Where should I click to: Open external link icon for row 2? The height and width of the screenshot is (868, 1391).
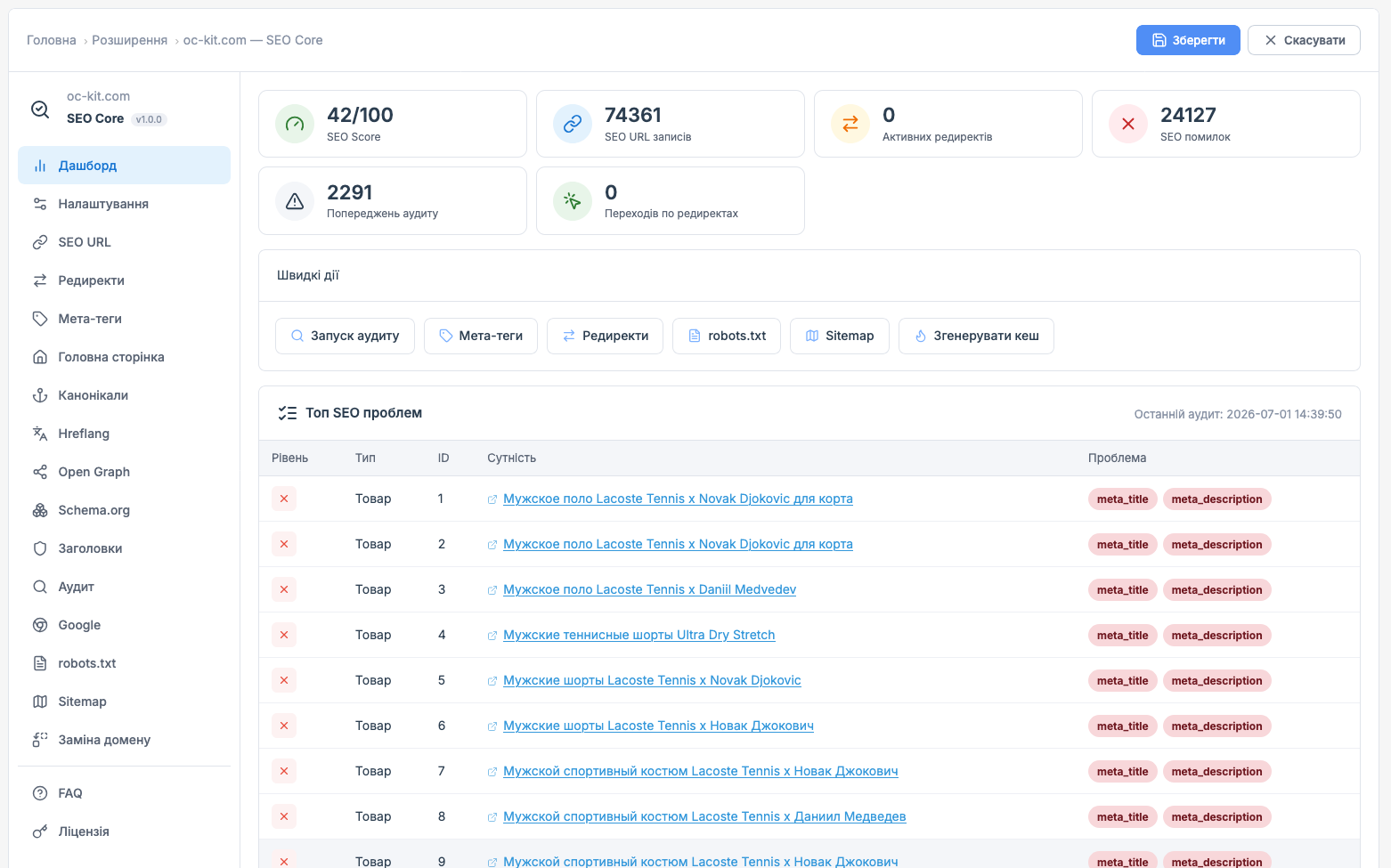492,545
